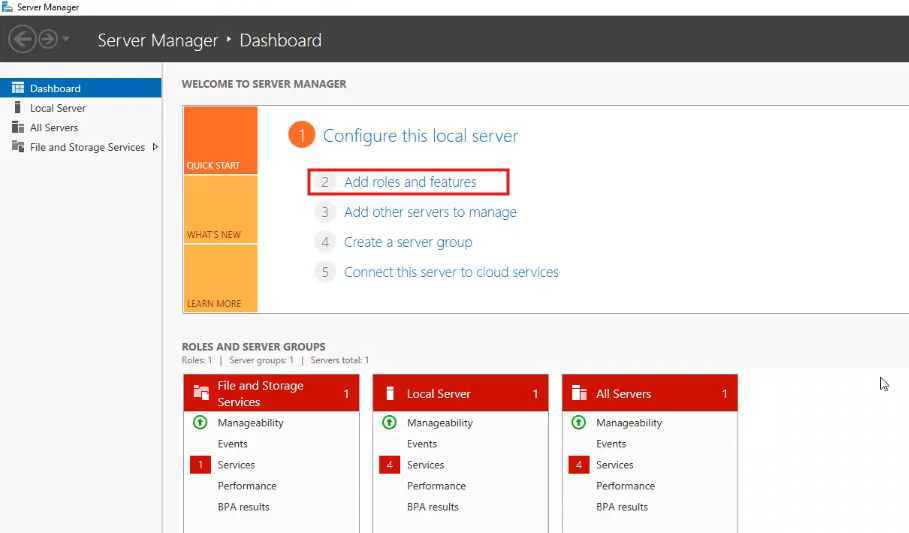Open Events in Local Server tile

tap(422, 444)
